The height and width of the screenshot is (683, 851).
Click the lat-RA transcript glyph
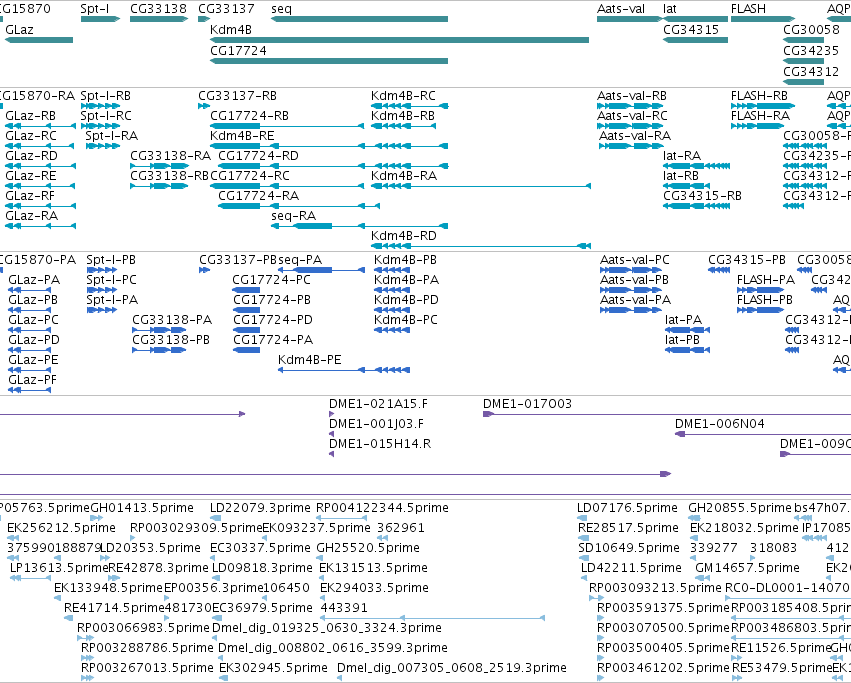(696, 166)
